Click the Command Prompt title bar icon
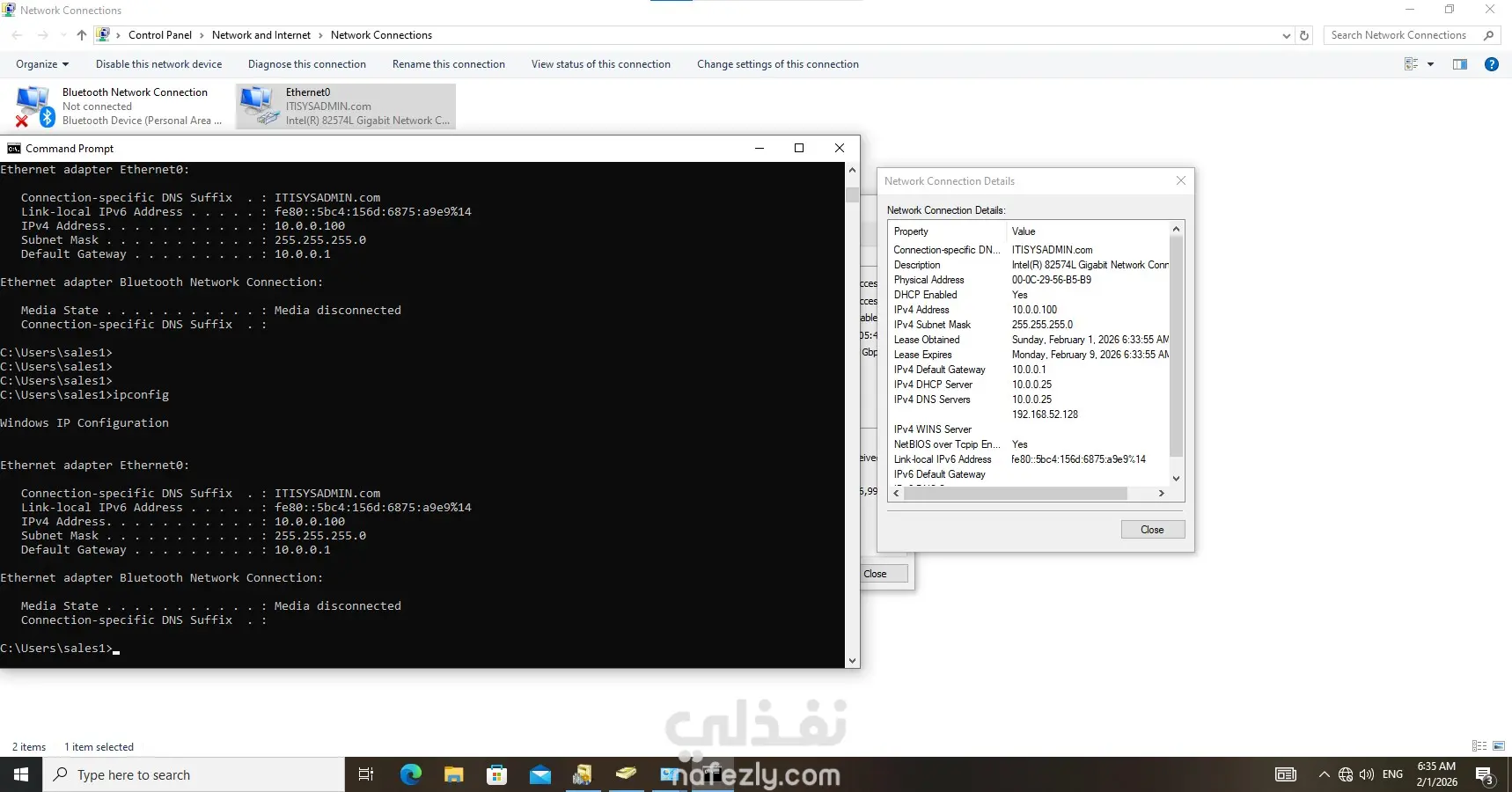The height and width of the screenshot is (792, 1512). point(14,149)
